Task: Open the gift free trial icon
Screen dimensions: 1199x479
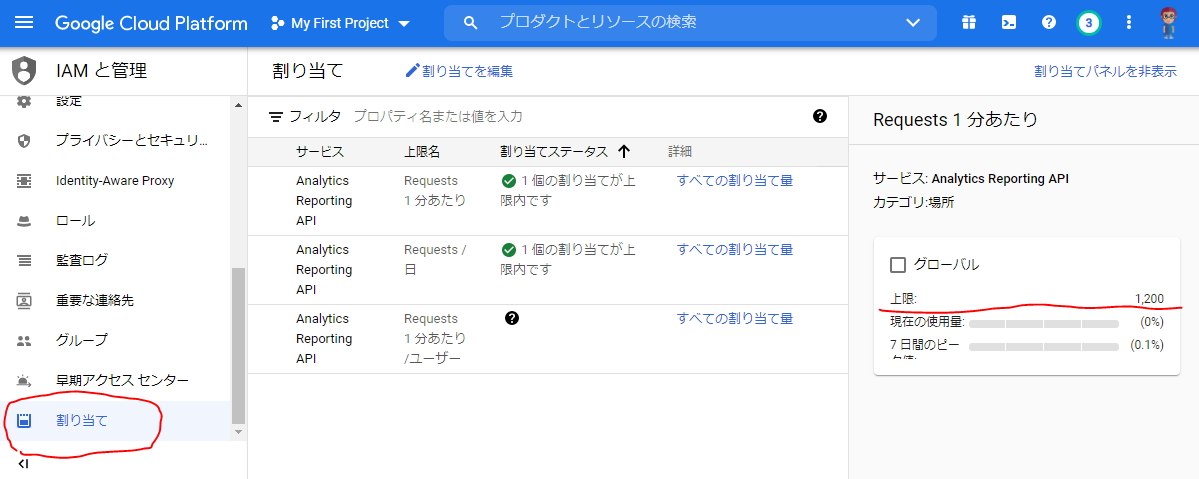Action: coord(969,22)
